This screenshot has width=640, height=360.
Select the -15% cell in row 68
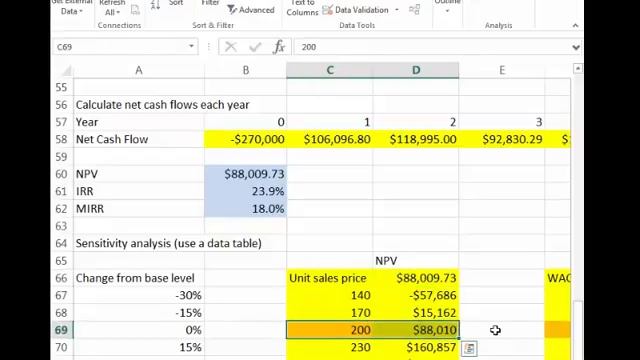[x=139, y=313]
